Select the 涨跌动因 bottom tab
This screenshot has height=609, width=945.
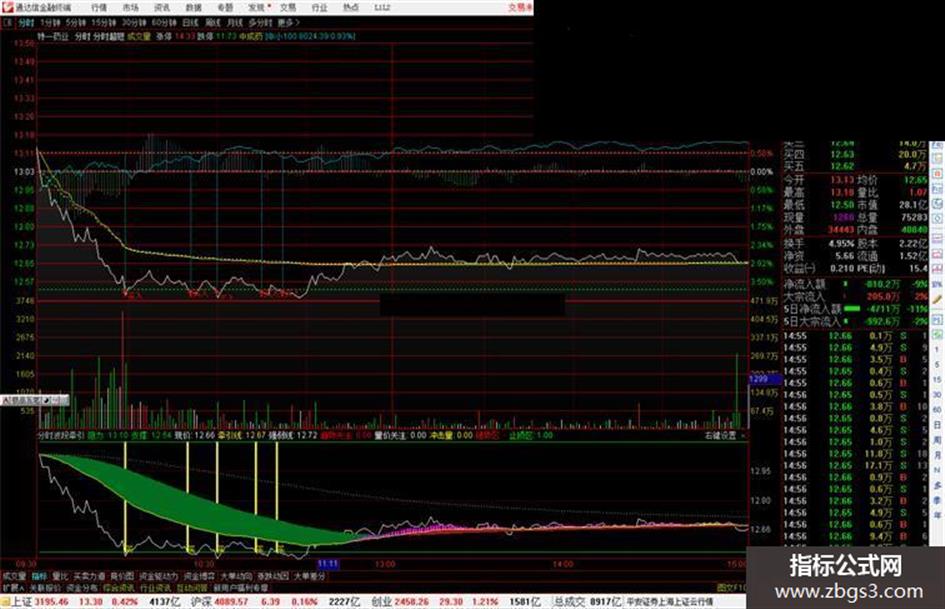click(x=273, y=576)
